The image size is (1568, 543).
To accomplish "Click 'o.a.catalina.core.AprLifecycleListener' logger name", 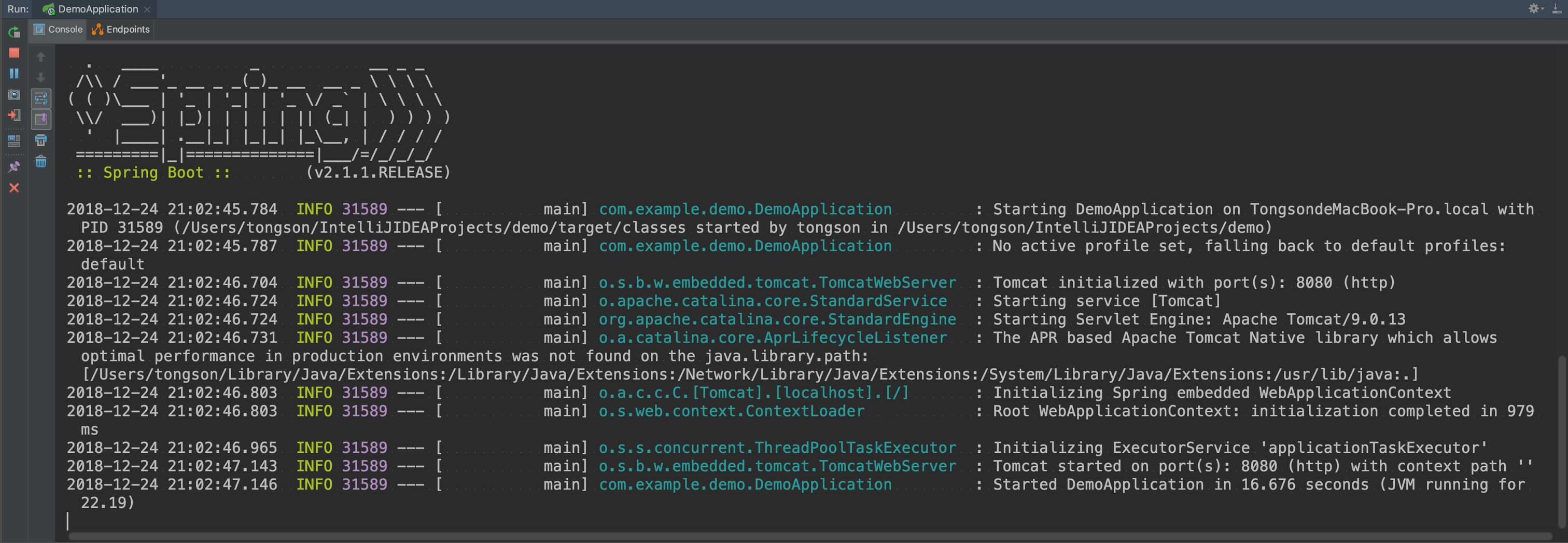I will click(x=773, y=337).
